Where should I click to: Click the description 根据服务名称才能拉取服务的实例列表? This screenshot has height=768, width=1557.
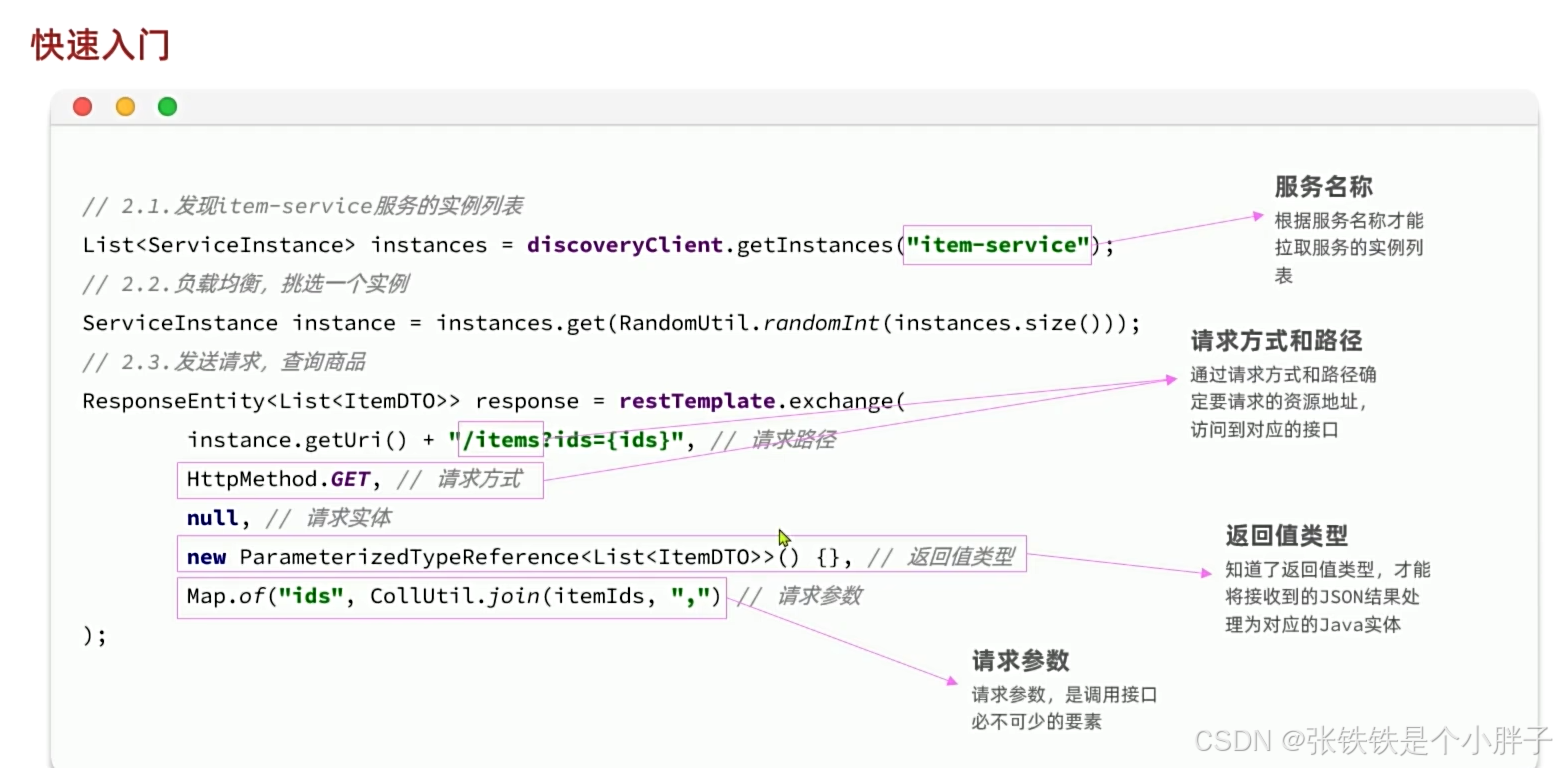click(x=1348, y=247)
